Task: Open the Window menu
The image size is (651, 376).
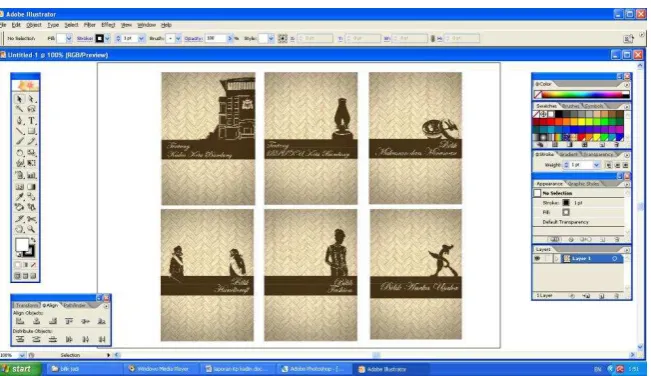Action: [x=146, y=25]
